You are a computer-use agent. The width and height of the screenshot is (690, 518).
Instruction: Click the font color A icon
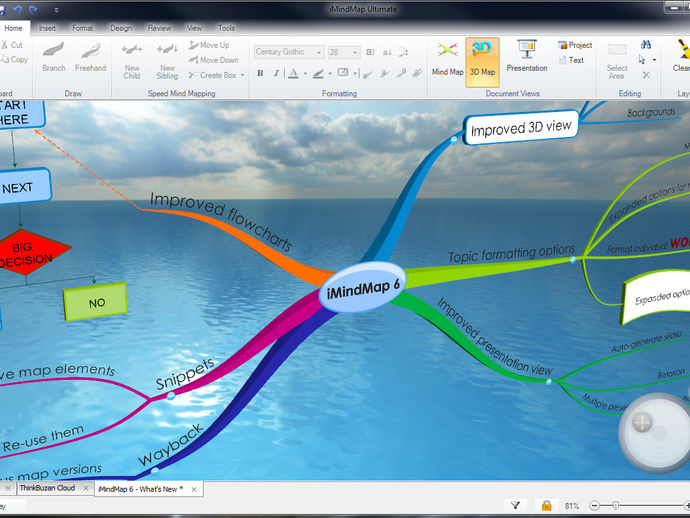tap(294, 73)
